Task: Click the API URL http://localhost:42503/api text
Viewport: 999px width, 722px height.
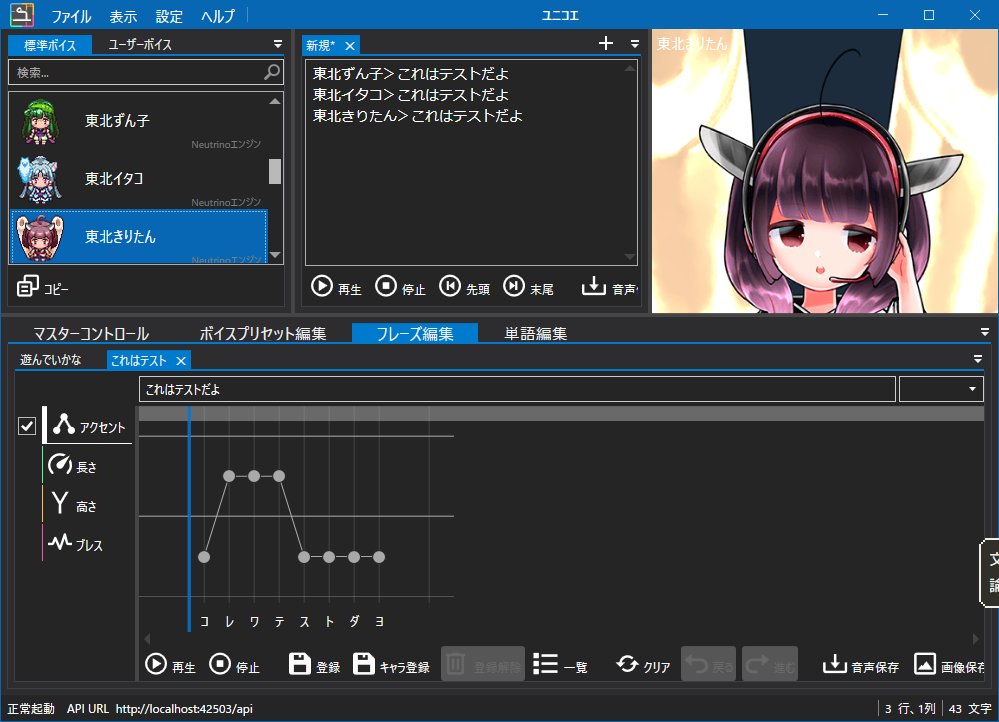Action: coord(160,709)
